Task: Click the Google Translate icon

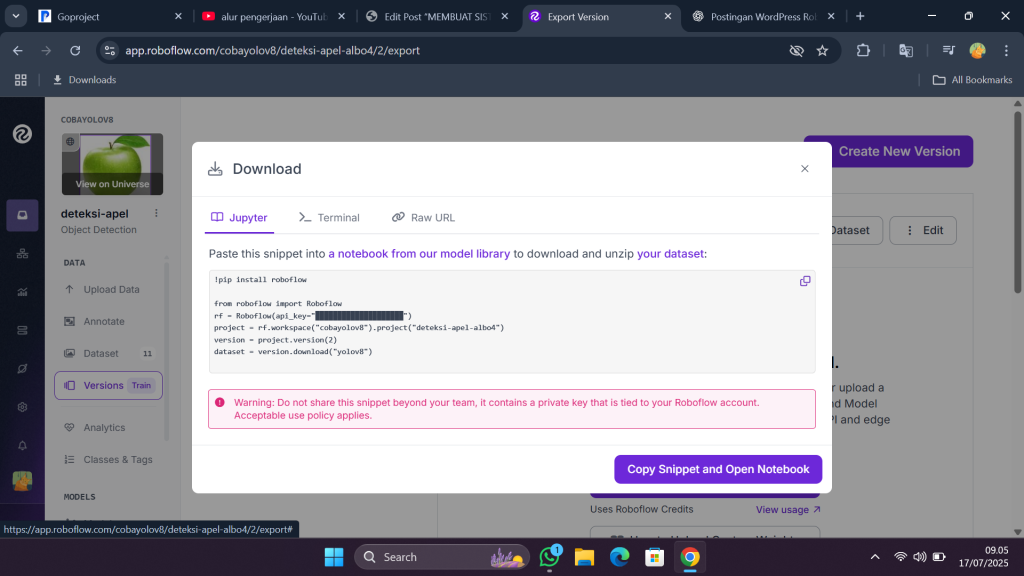Action: [906, 50]
